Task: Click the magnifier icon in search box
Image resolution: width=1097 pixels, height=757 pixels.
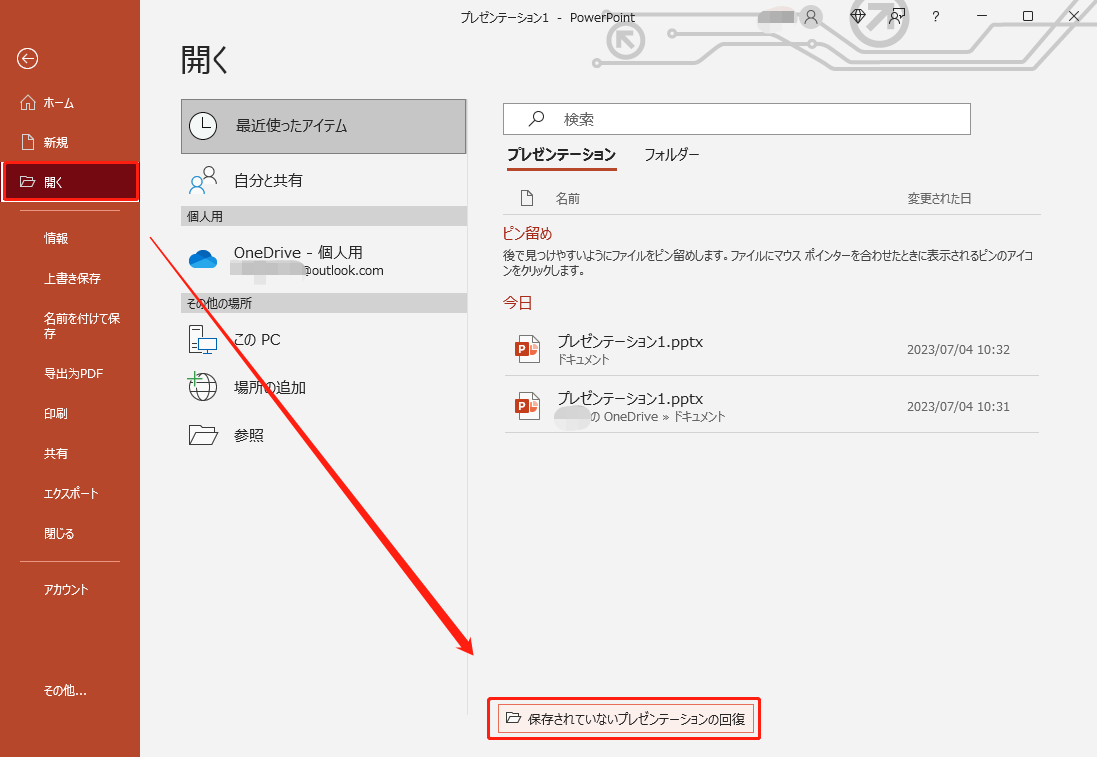Action: click(537, 119)
